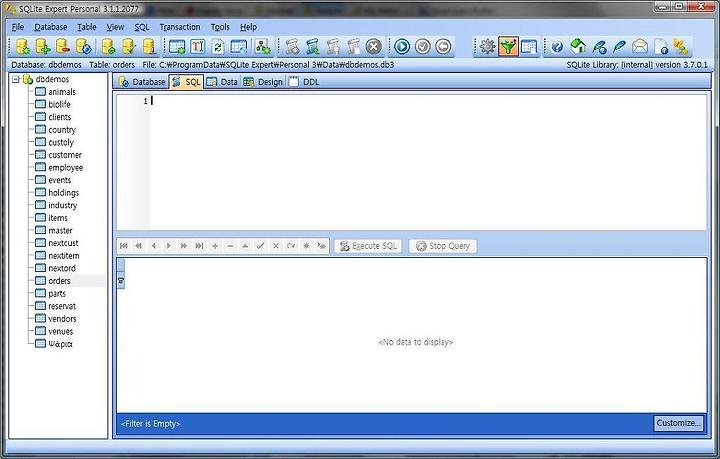Click the gray back-arrow rollback icon
Image resolution: width=720 pixels, height=459 pixels.
443,46
